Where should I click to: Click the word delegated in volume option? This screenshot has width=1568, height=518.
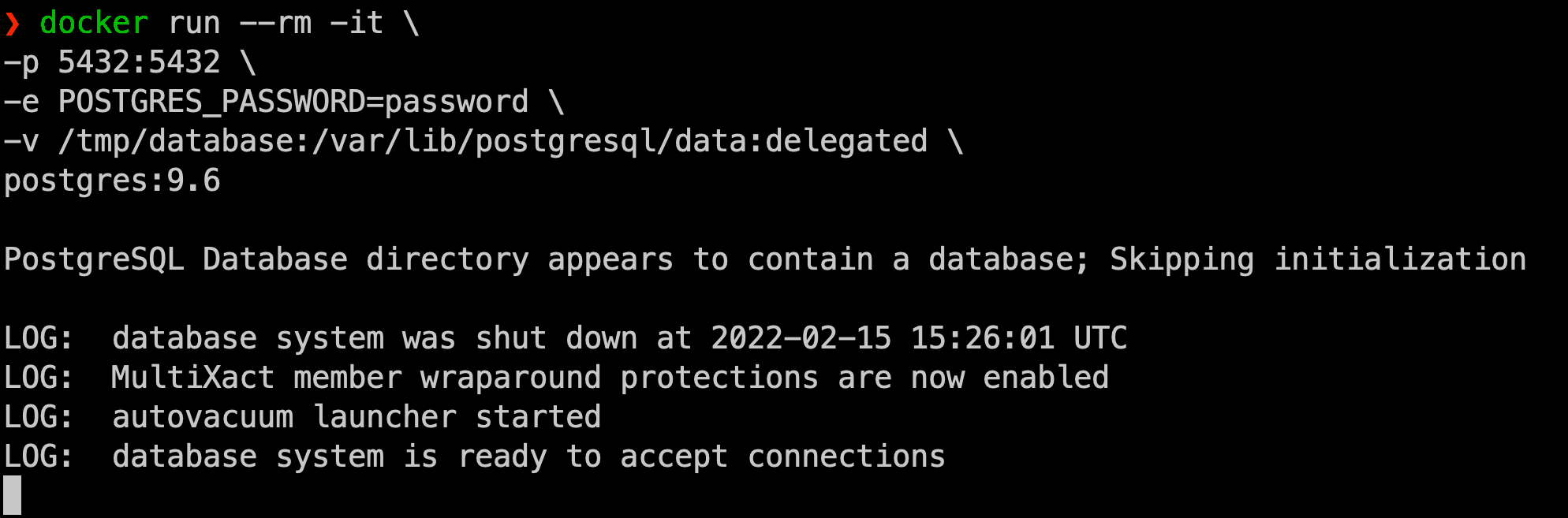pos(846,141)
